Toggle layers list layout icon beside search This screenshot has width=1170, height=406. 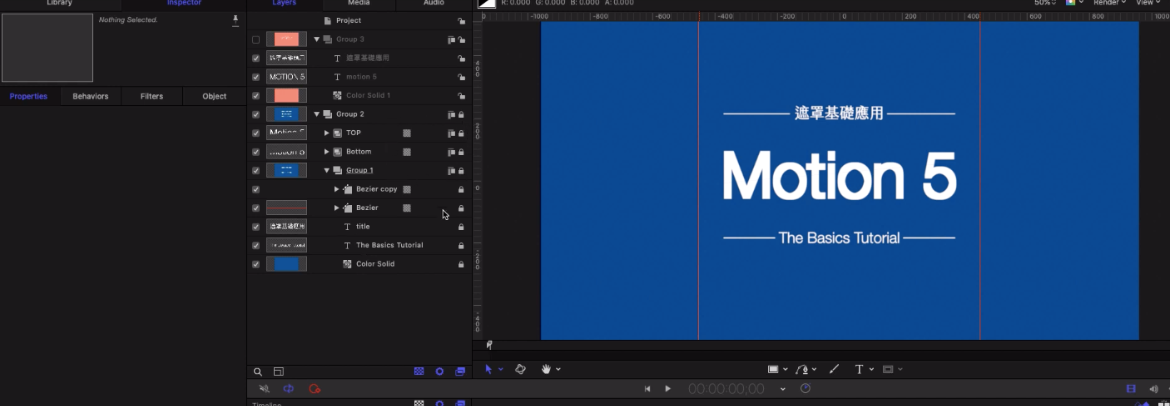coord(278,372)
